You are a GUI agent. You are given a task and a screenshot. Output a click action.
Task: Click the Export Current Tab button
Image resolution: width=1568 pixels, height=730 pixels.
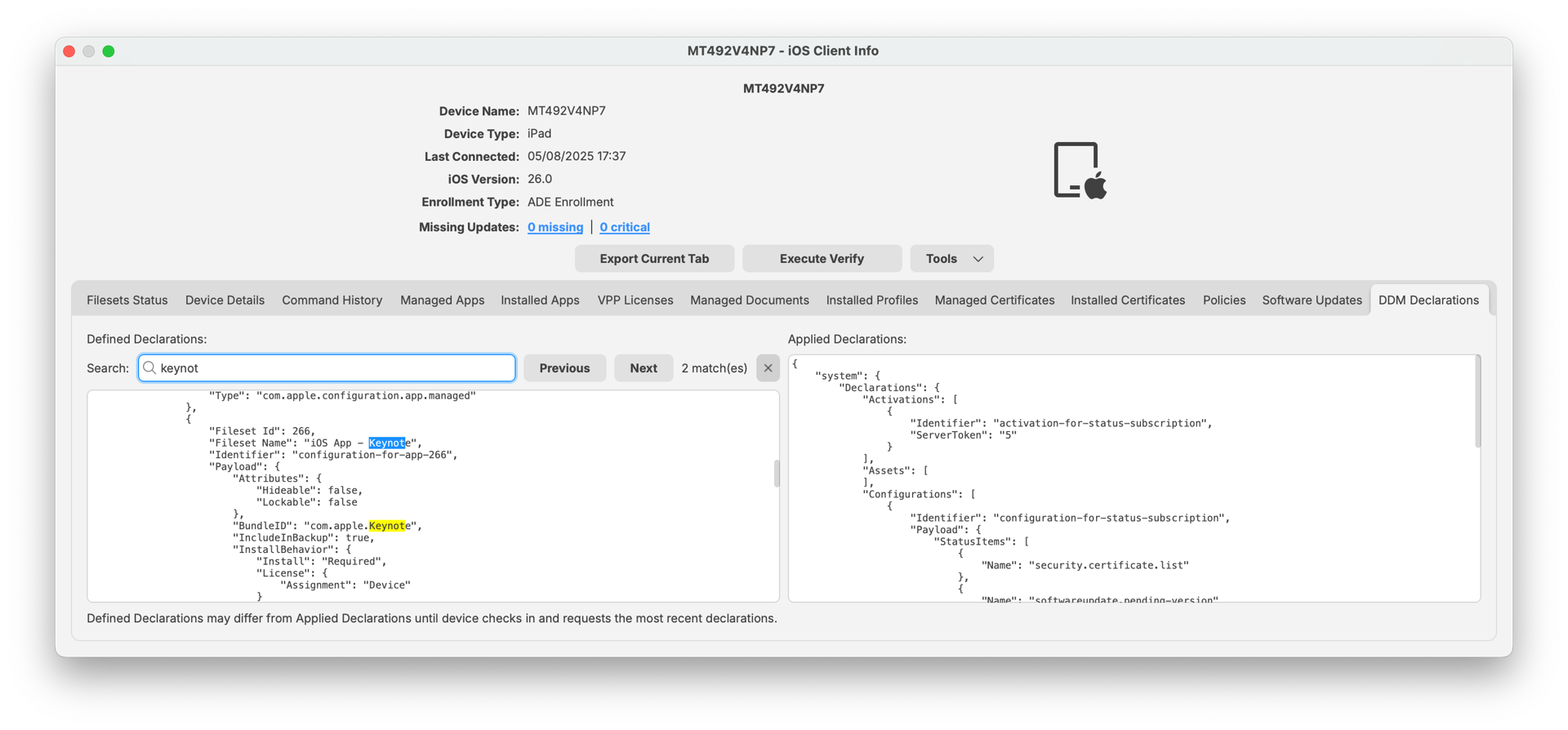654,259
